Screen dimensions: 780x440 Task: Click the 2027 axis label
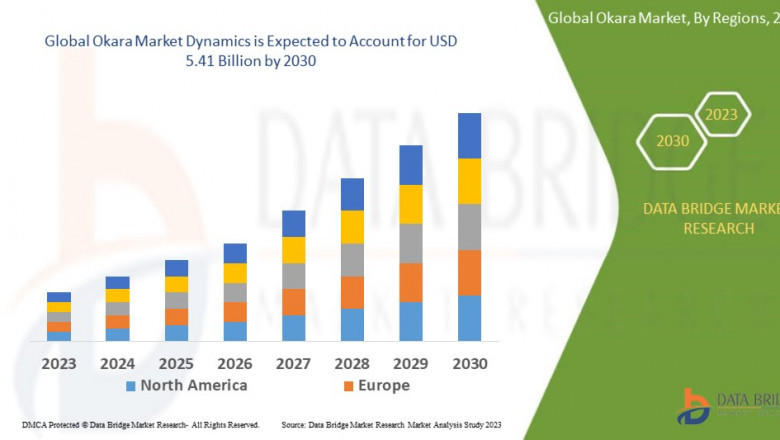click(x=293, y=364)
